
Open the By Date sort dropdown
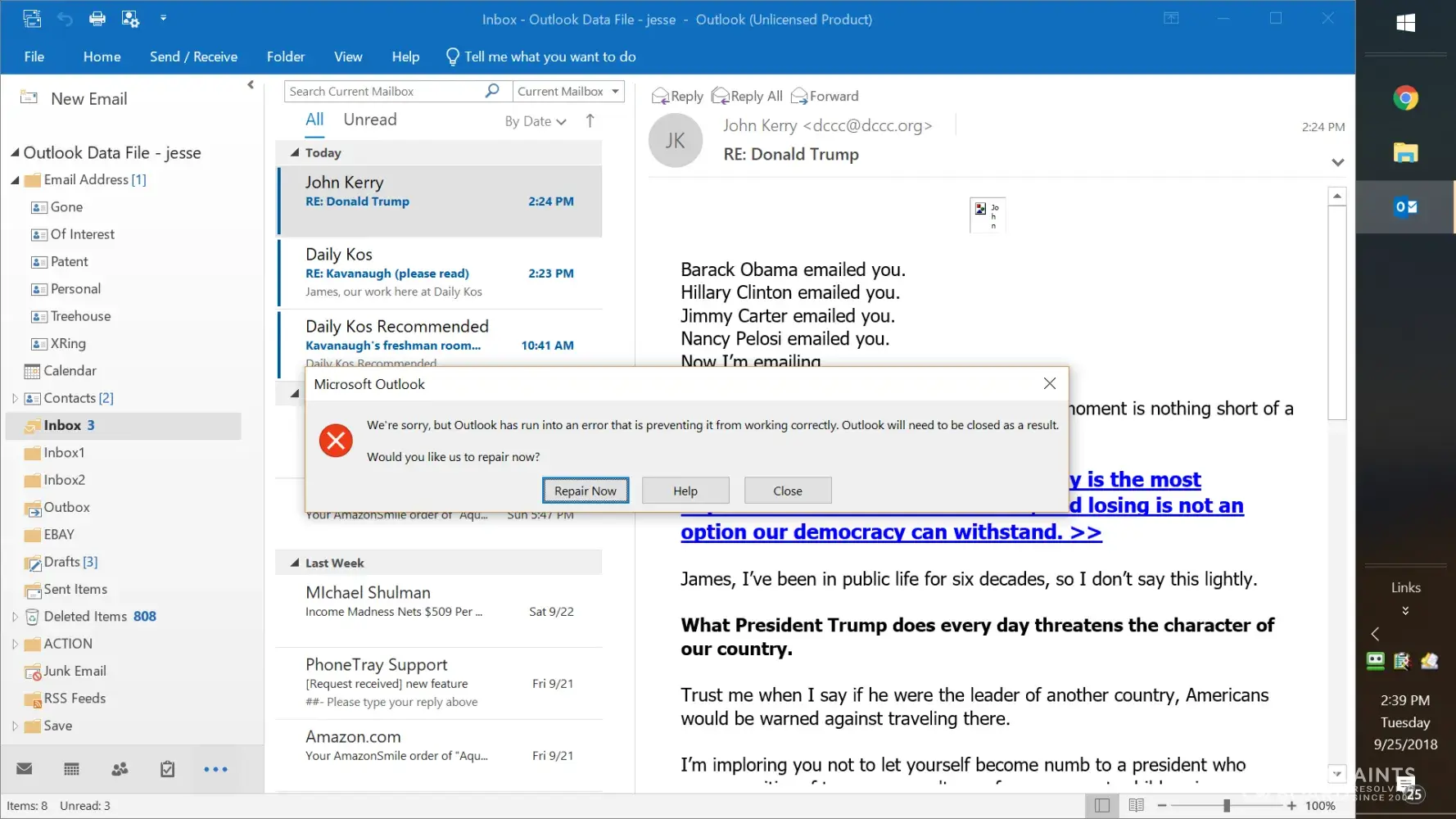(535, 121)
